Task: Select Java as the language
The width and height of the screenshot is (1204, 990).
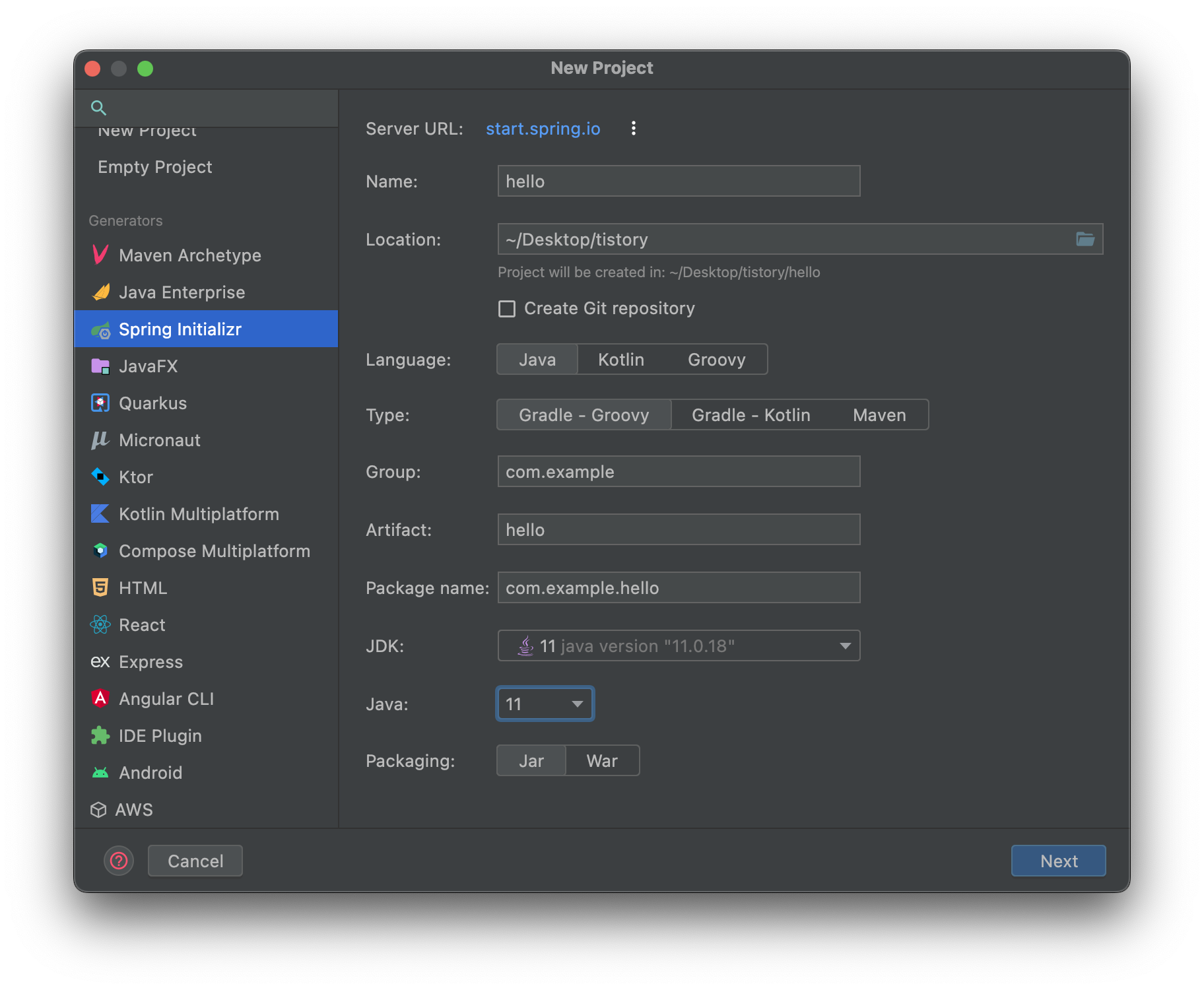Action: click(x=537, y=360)
